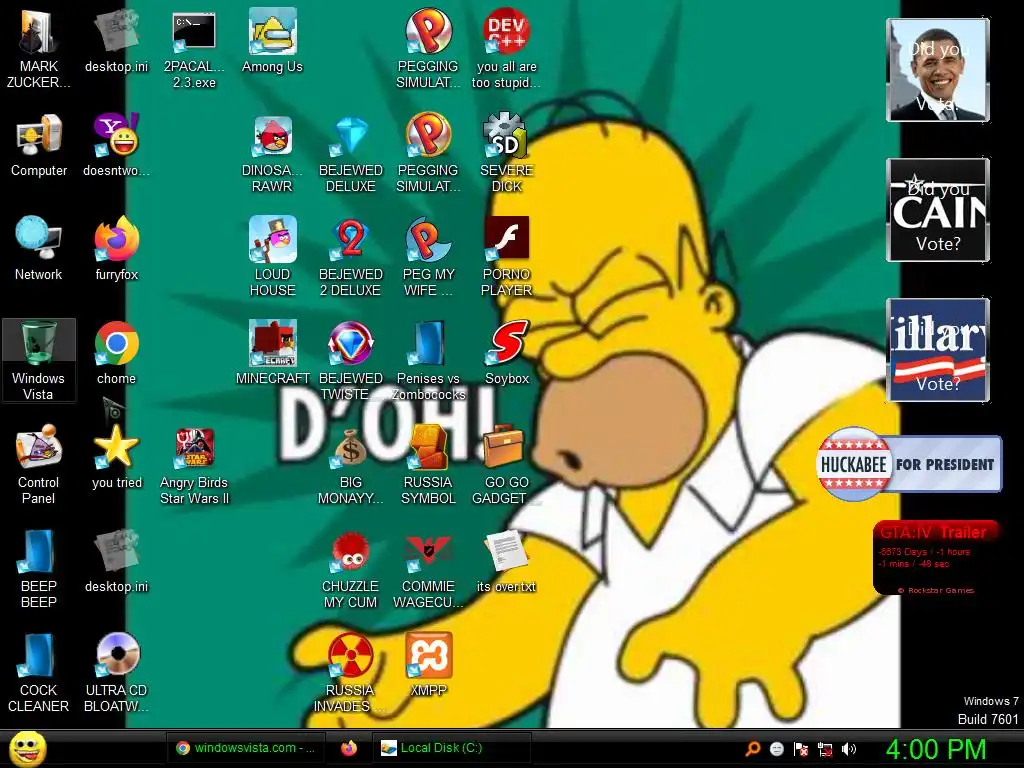The image size is (1024, 768).
Task: Open the Network desktop icon
Action: click(x=39, y=248)
